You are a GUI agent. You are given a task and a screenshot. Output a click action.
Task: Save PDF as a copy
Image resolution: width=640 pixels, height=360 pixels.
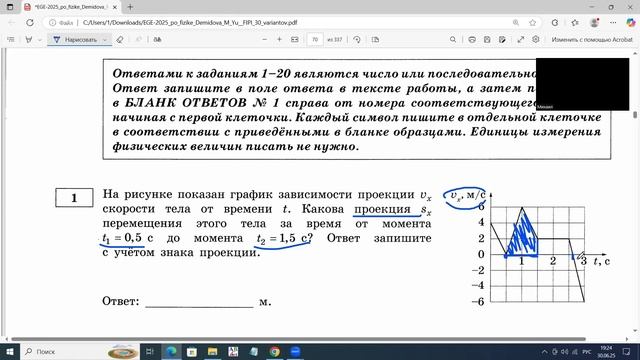point(502,40)
